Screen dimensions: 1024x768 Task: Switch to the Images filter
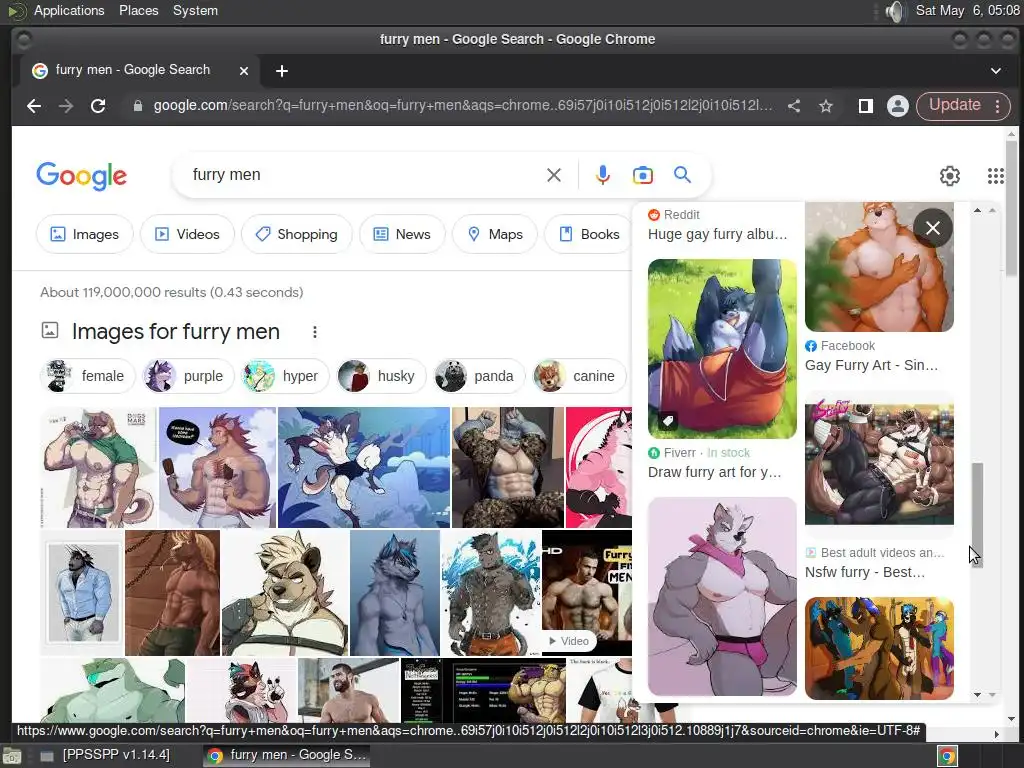tap(85, 234)
